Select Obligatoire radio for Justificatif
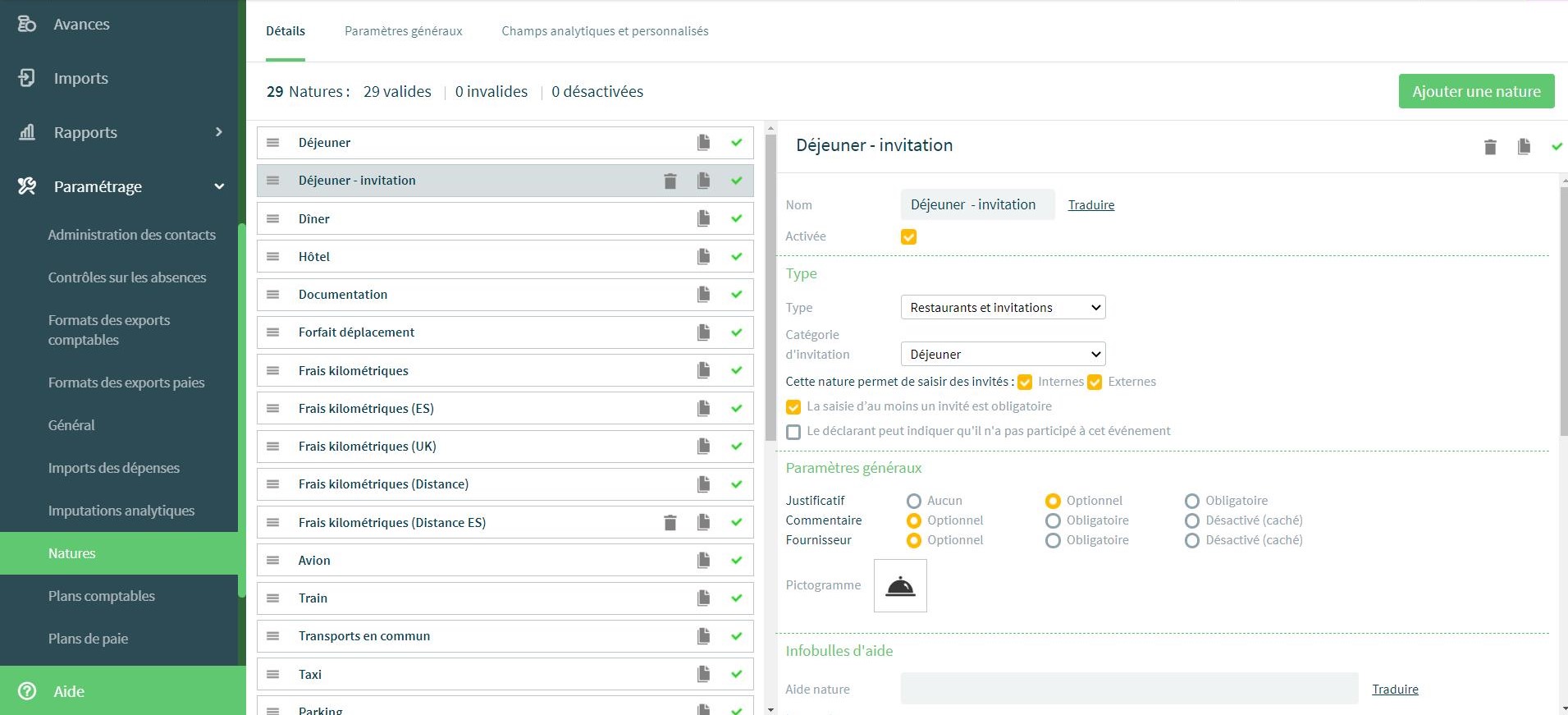The image size is (1568, 715). click(1192, 501)
